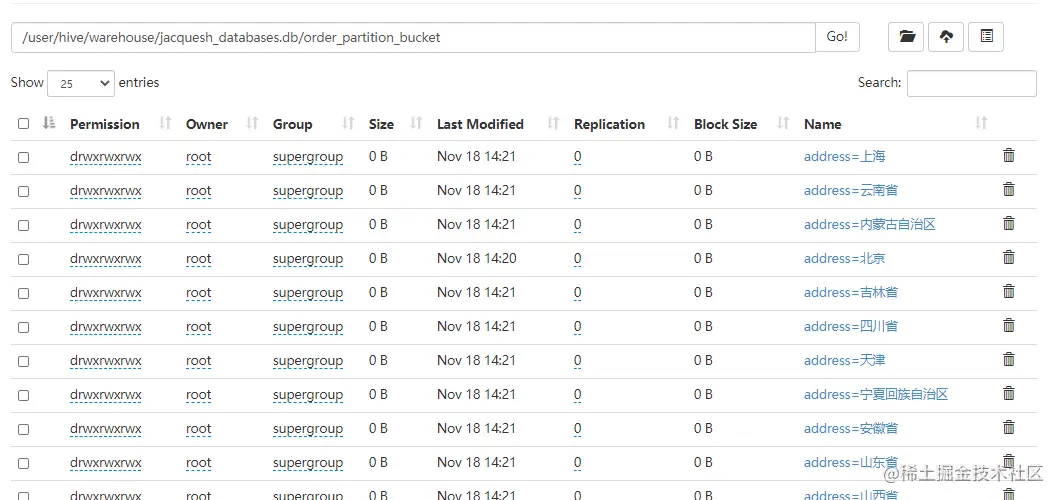Remove address=天津 with its trash icon
This screenshot has height=500, width=1060.
tap(1008, 360)
